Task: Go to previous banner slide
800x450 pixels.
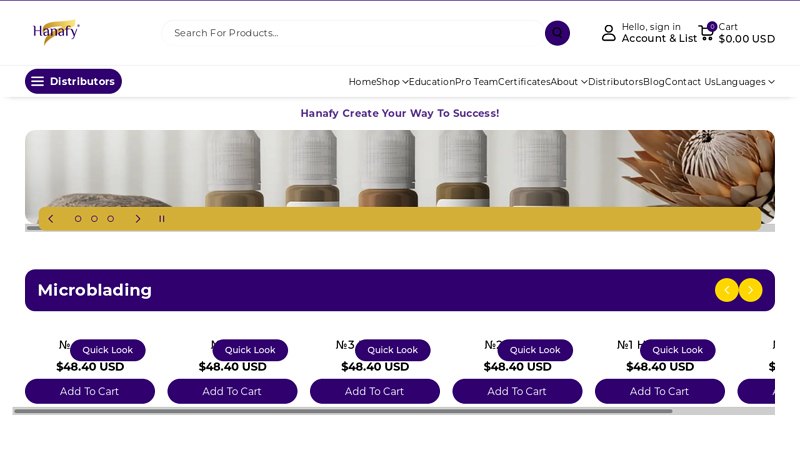Action: (x=51, y=219)
